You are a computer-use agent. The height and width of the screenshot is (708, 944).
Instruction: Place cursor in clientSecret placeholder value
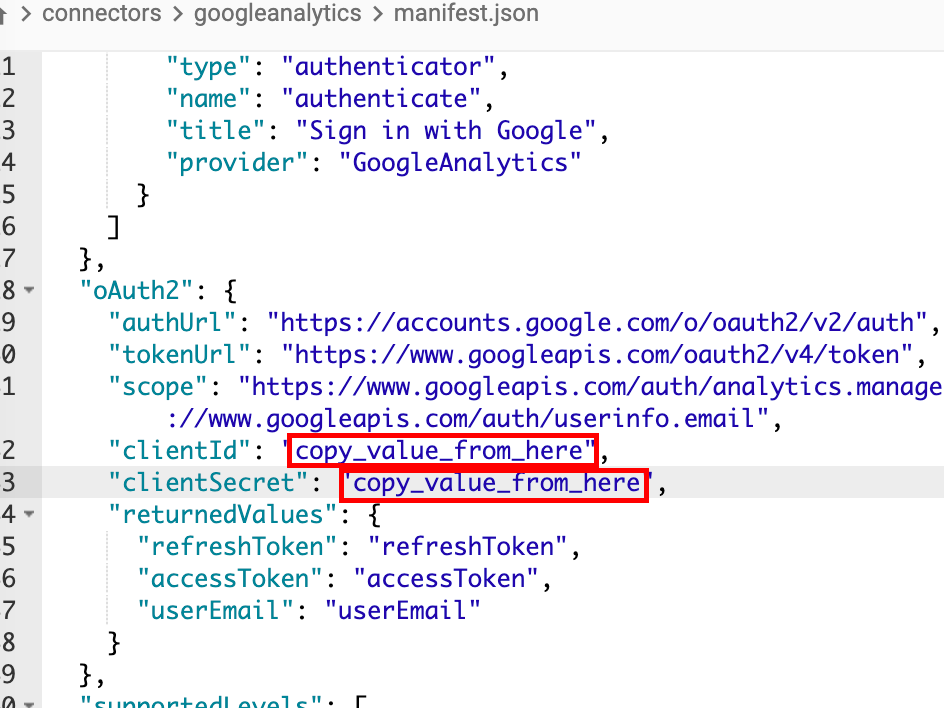496,484
